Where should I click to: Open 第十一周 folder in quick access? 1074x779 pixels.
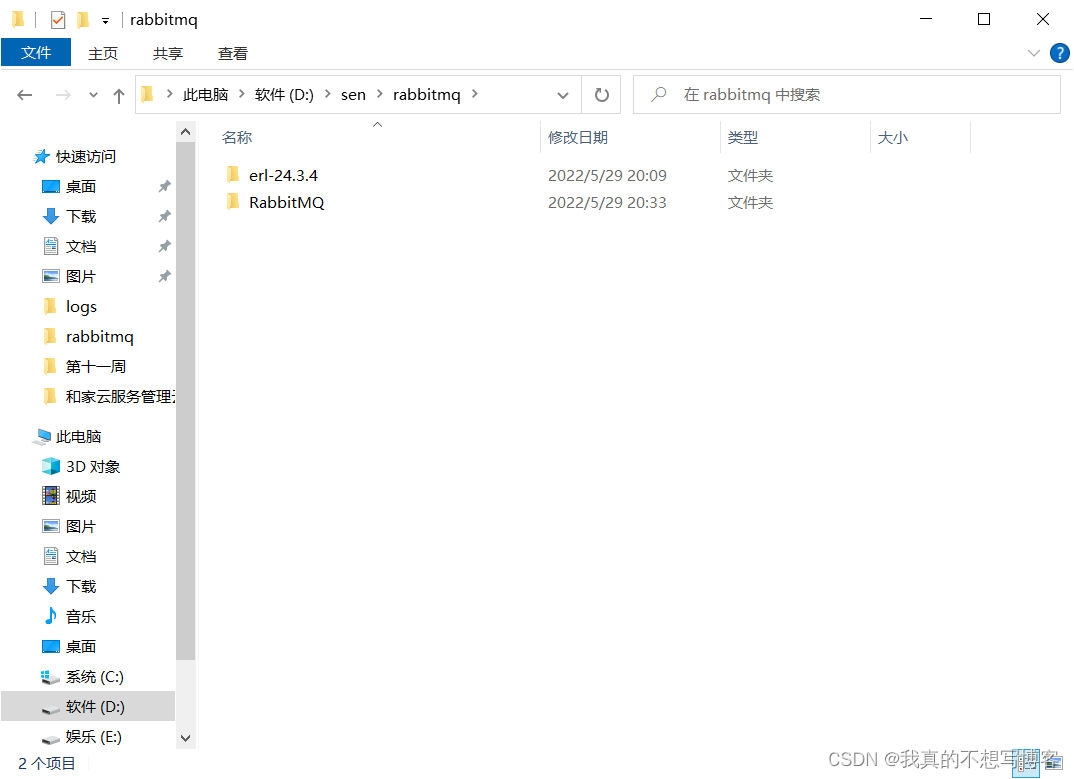(x=95, y=367)
